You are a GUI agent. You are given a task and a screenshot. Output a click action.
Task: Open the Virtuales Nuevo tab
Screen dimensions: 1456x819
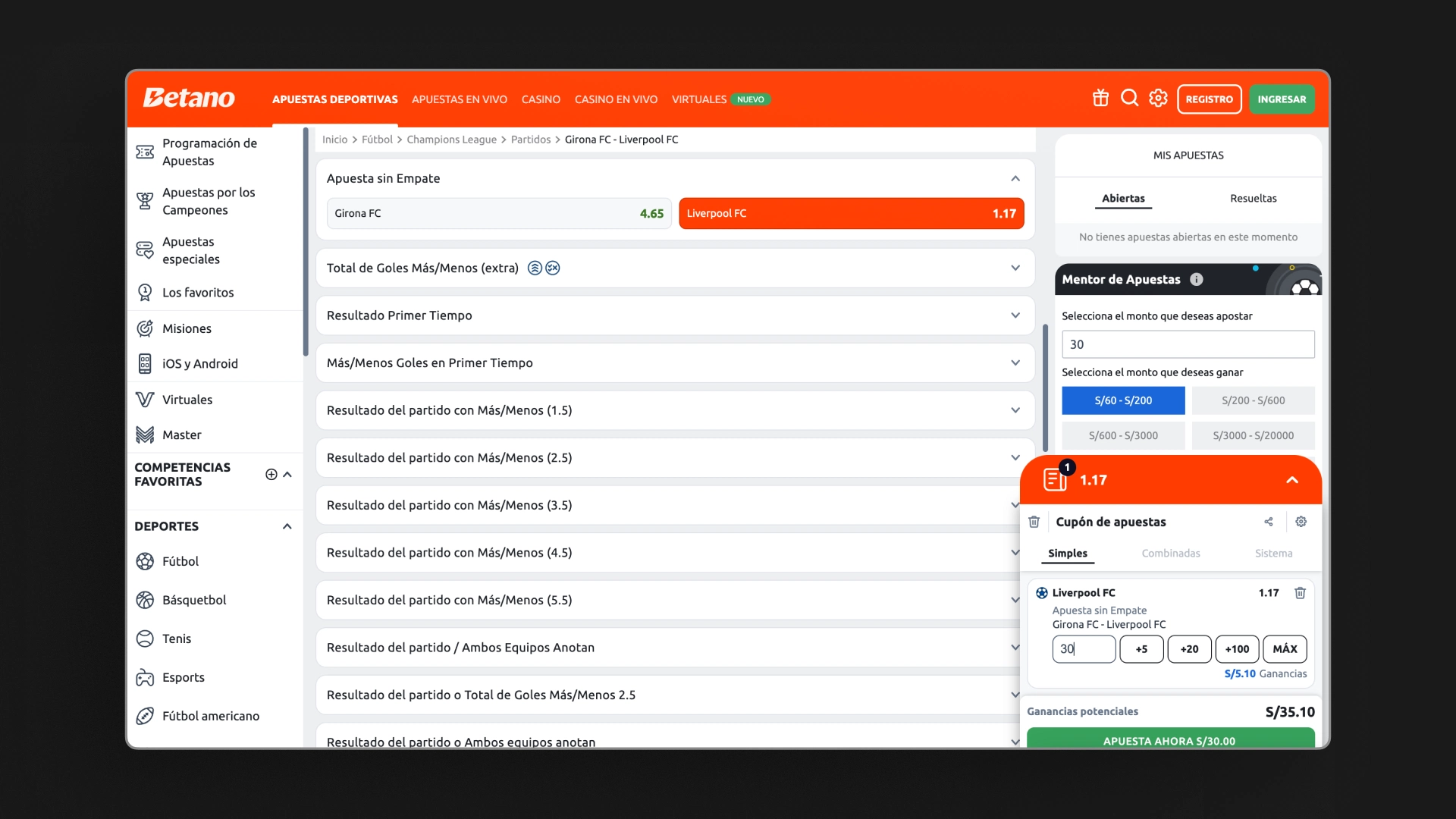click(x=721, y=99)
